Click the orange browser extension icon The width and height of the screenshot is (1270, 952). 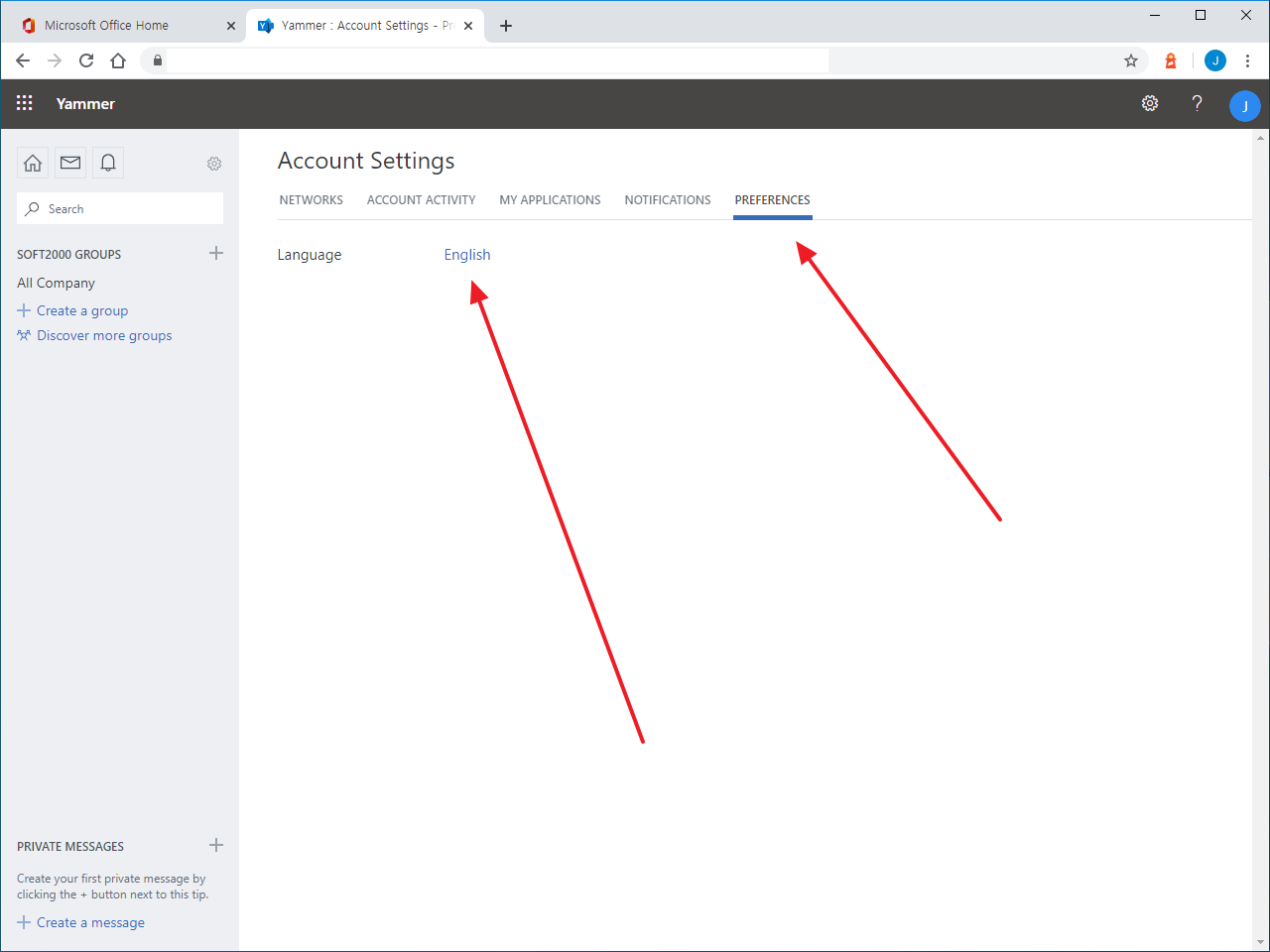click(1171, 60)
